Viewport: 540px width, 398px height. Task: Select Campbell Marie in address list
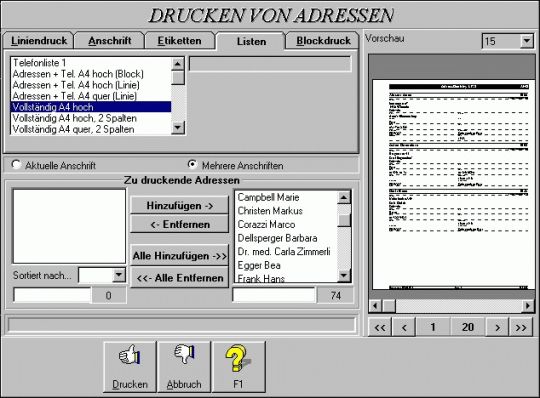click(286, 197)
